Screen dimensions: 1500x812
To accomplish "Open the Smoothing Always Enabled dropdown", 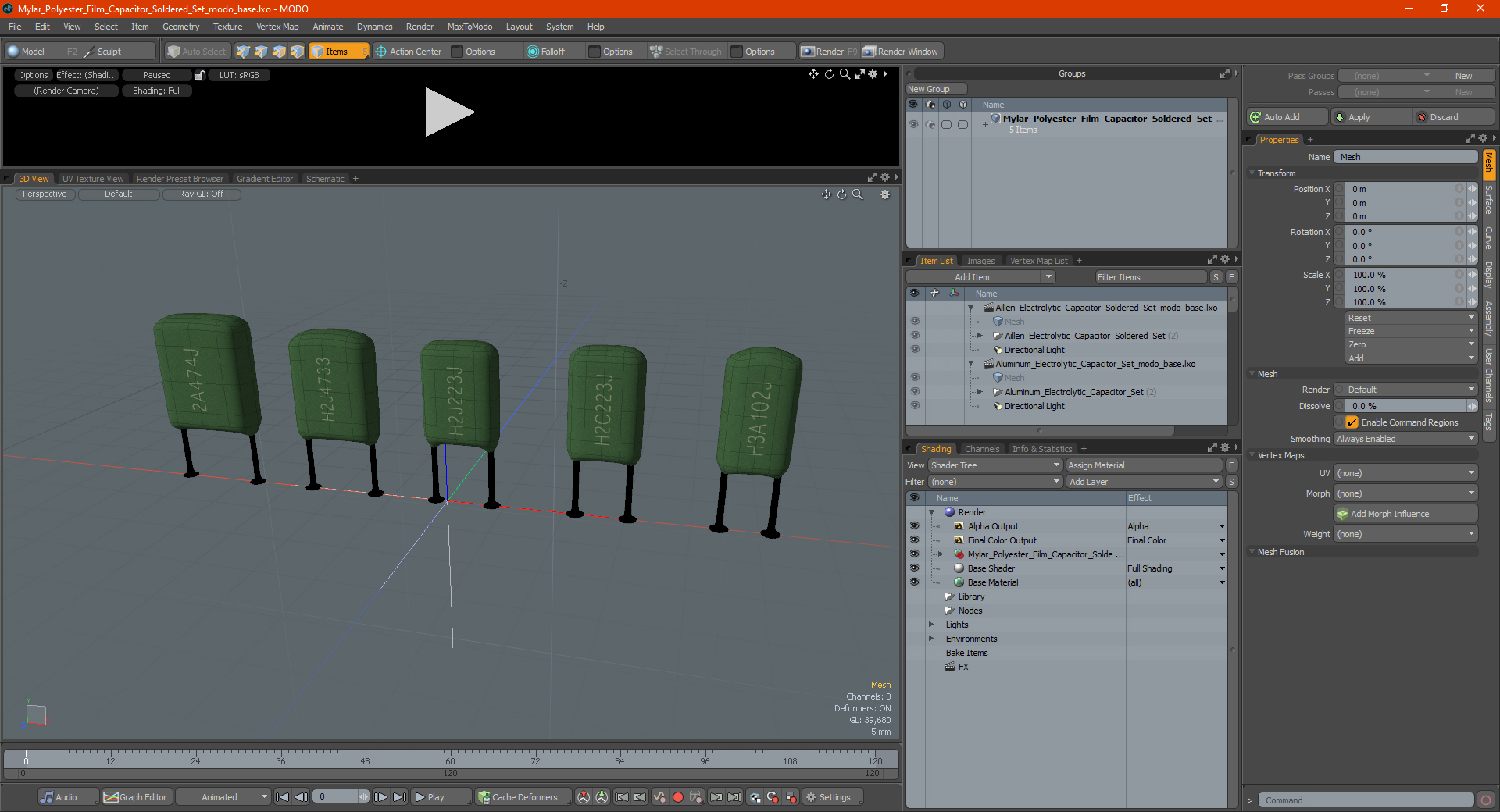I will tap(1405, 439).
